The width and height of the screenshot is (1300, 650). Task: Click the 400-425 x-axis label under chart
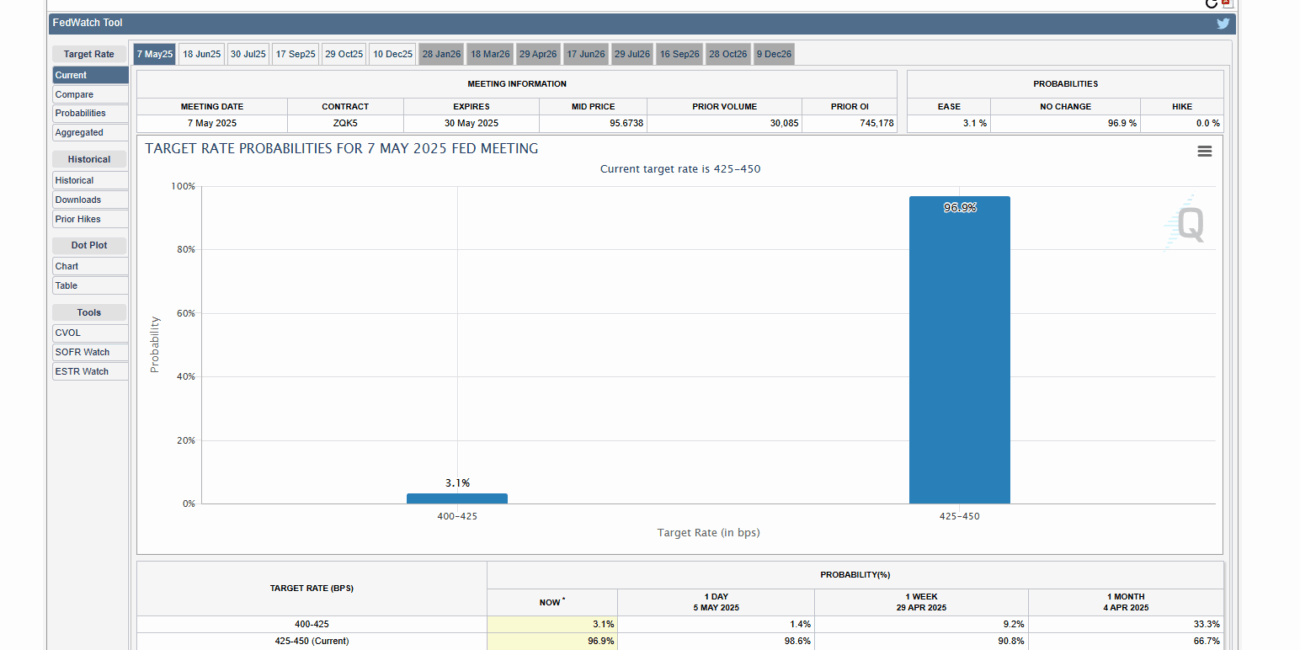click(457, 517)
